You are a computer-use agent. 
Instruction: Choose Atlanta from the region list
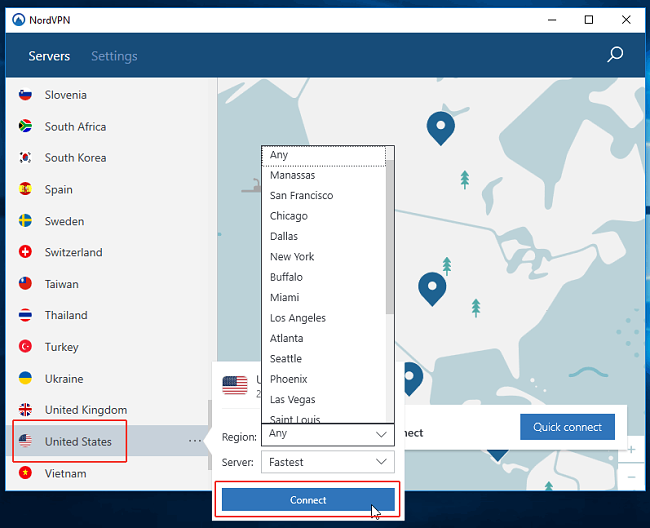(x=324, y=338)
